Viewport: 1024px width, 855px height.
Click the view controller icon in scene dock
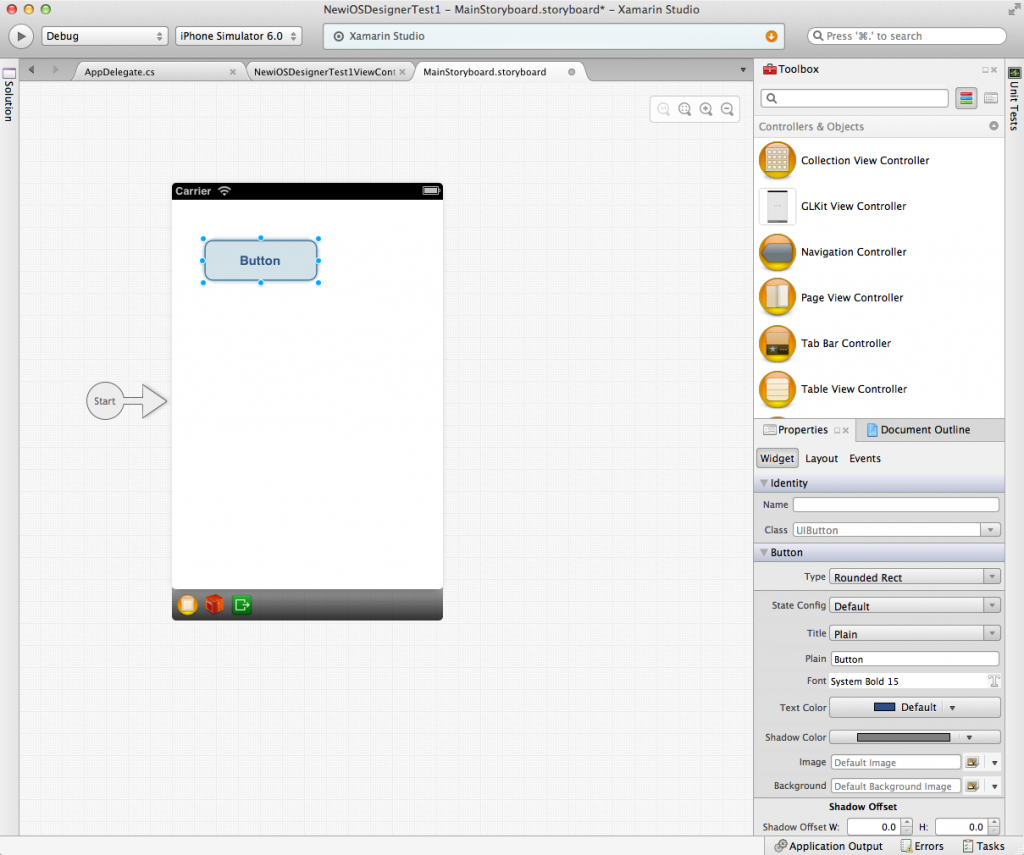pos(187,605)
